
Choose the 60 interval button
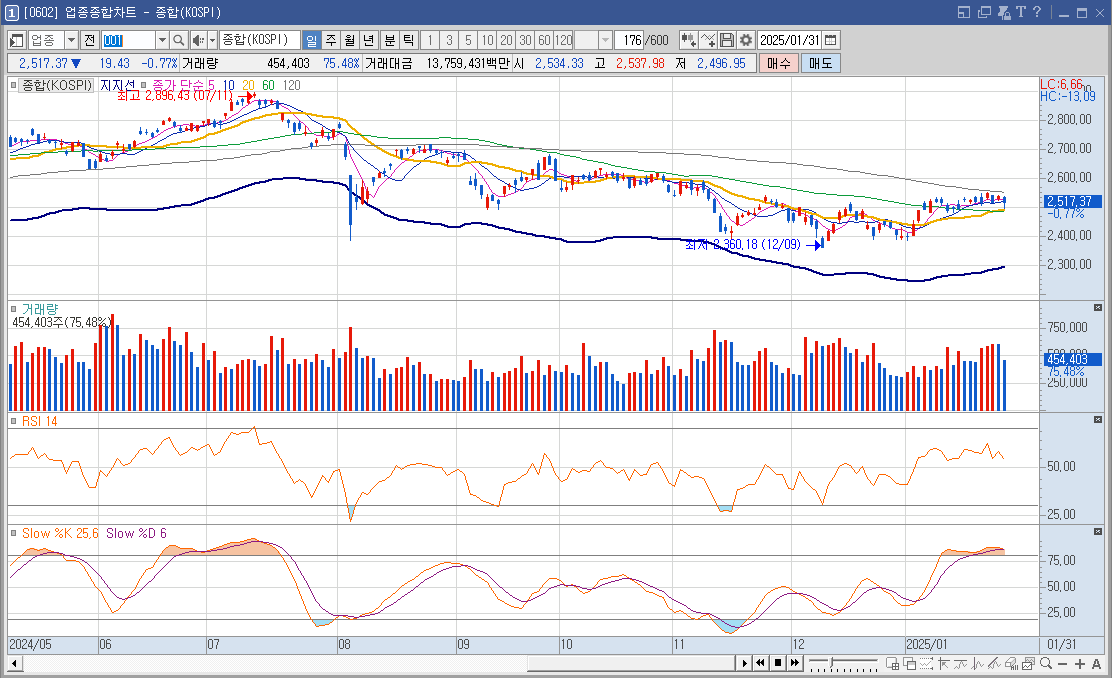(x=545, y=40)
